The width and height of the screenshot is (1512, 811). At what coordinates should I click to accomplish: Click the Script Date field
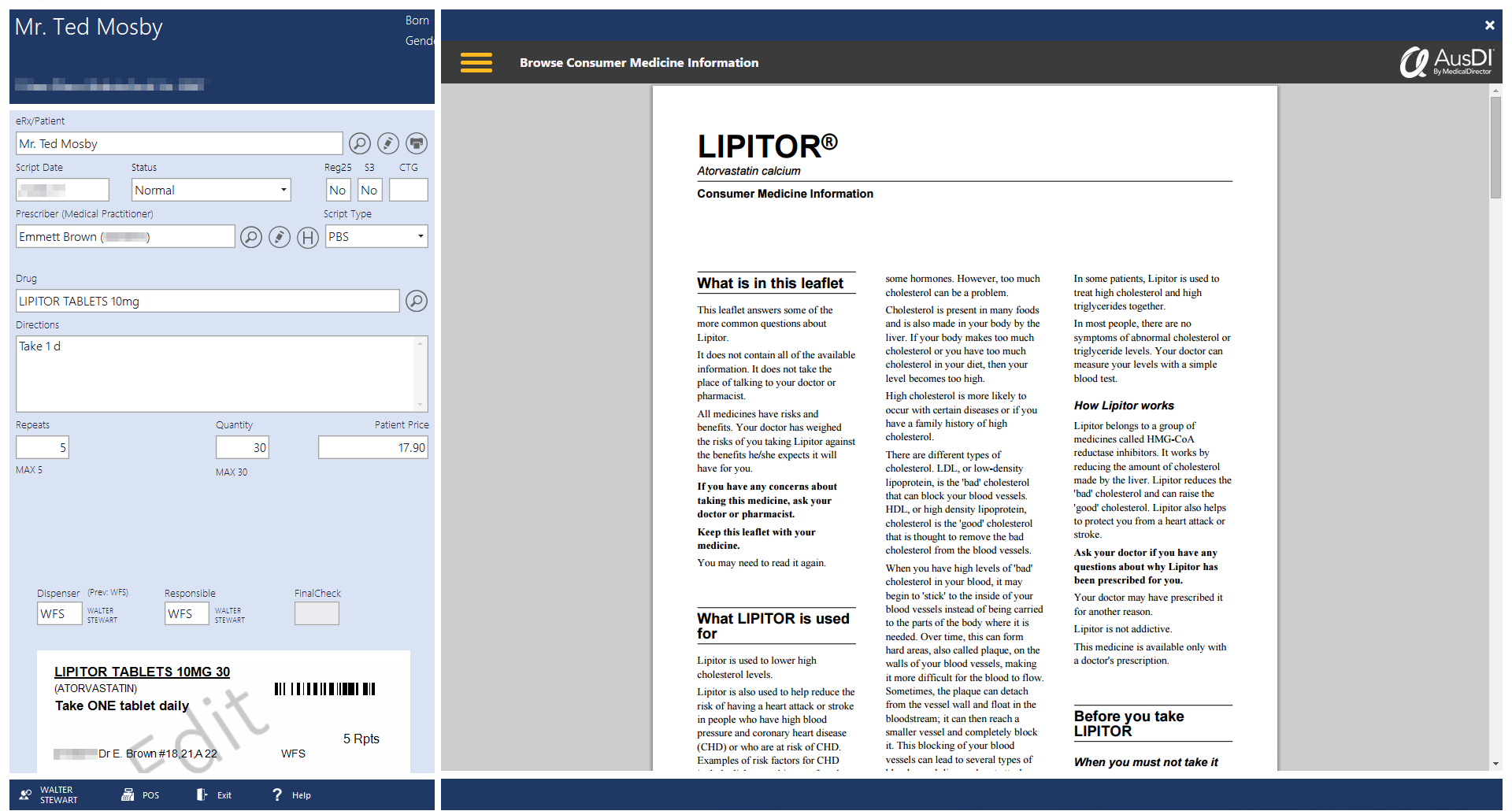pyautogui.click(x=62, y=190)
